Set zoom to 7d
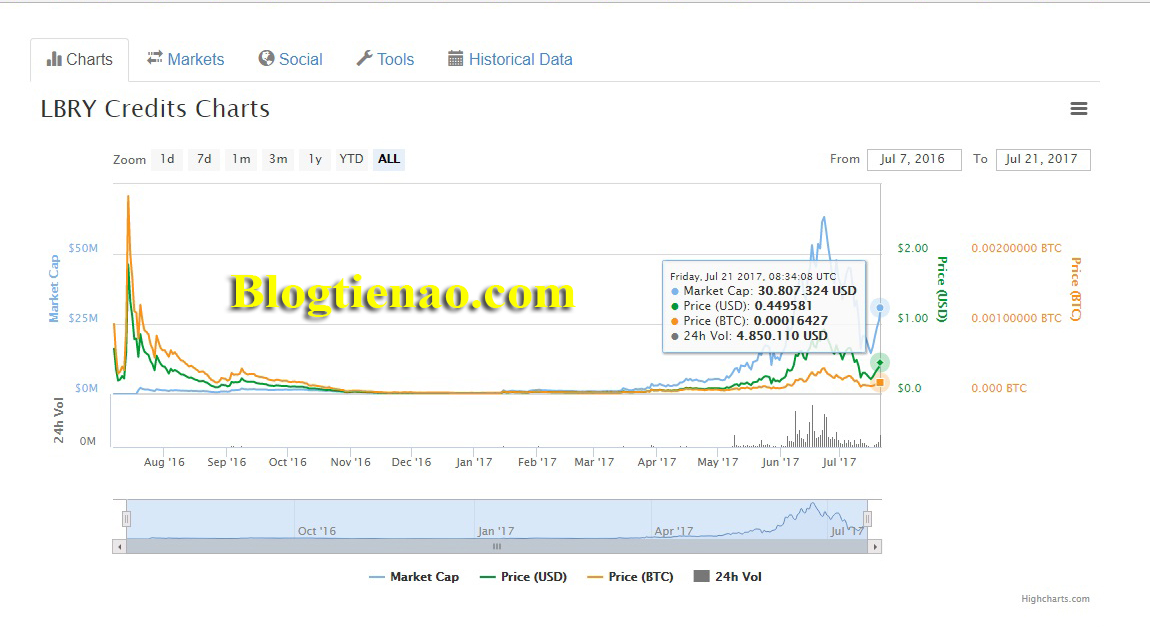The height and width of the screenshot is (627, 1150). 204,159
